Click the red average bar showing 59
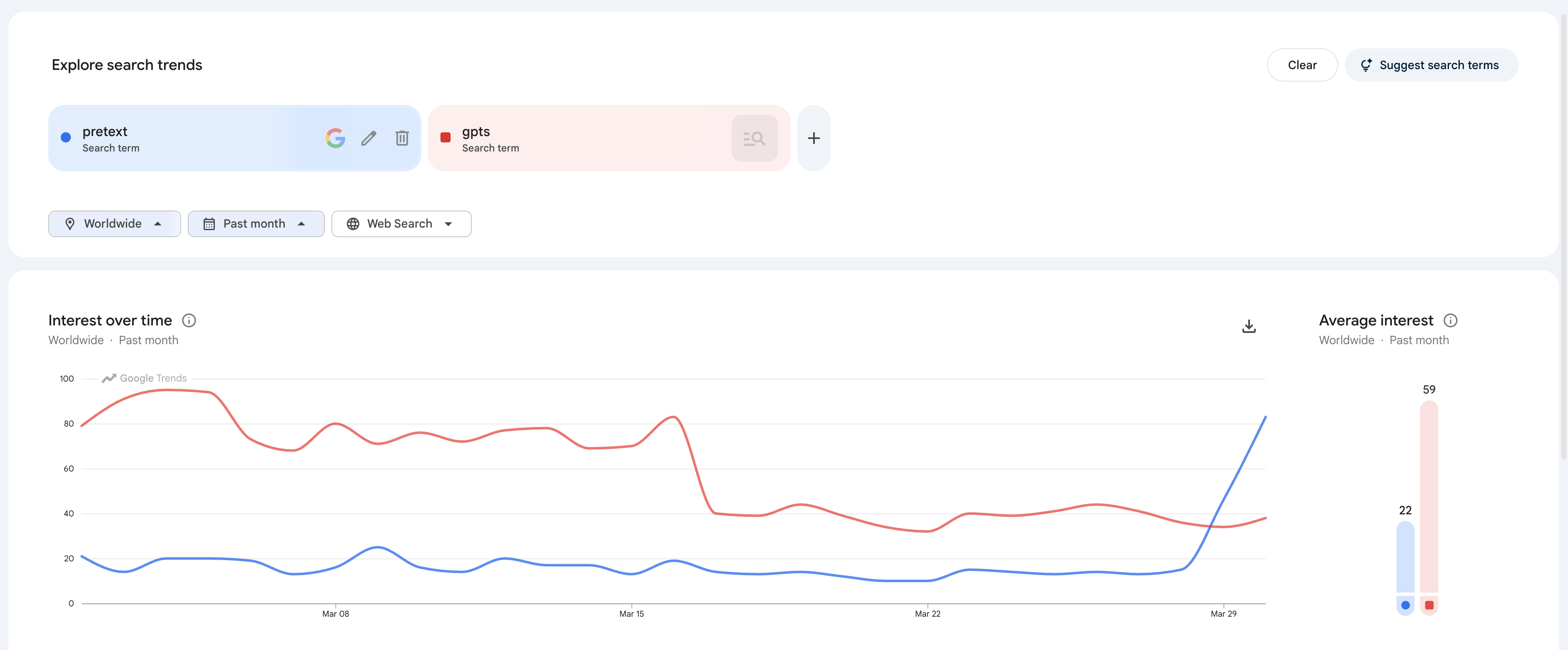1568x650 pixels. (x=1429, y=496)
